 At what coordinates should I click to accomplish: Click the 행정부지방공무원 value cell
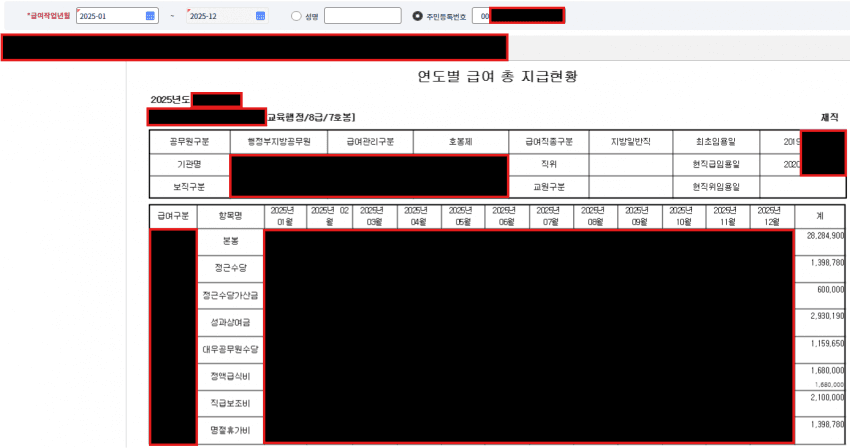tap(279, 142)
